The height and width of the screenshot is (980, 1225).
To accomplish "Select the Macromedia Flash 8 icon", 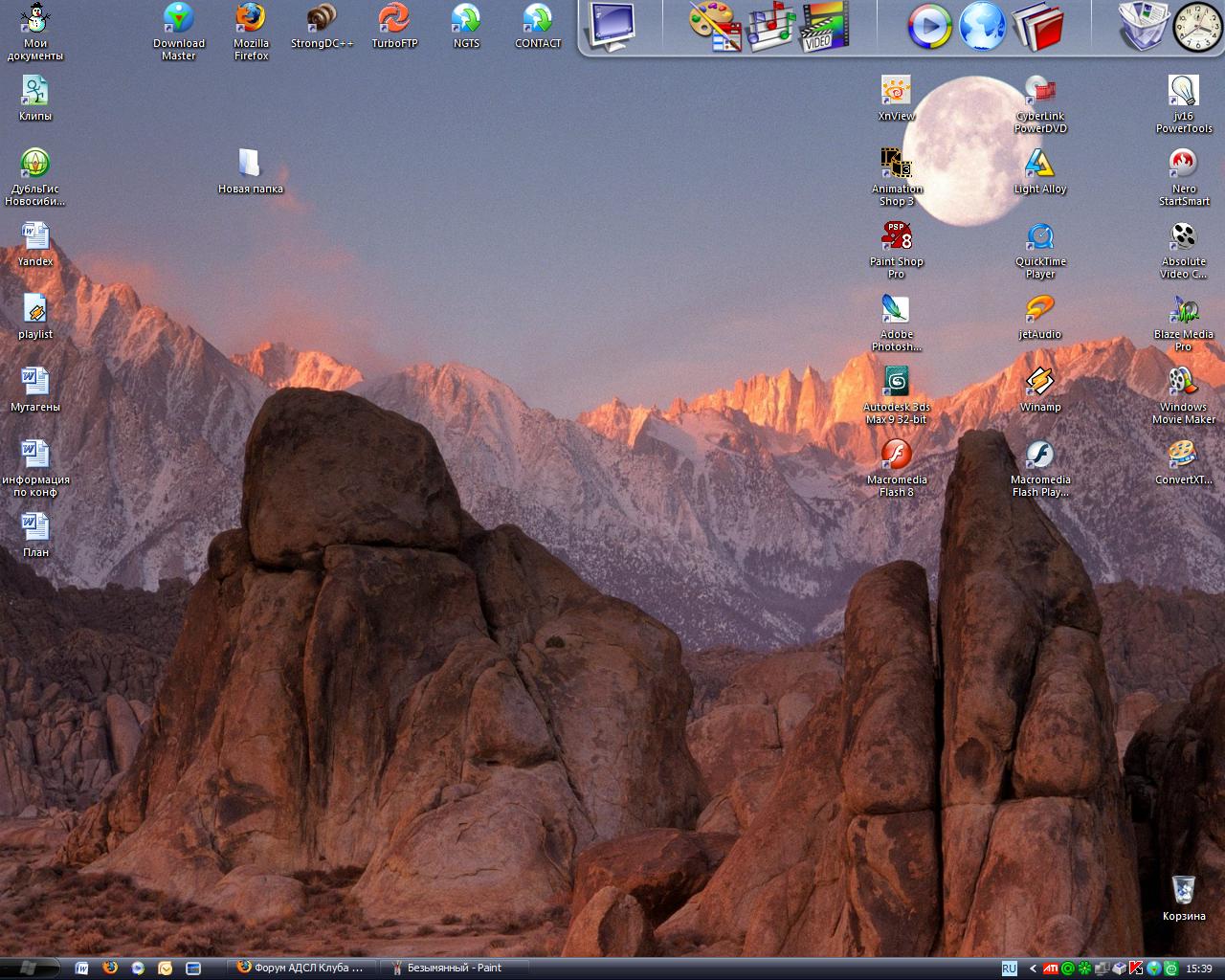I will [x=896, y=456].
